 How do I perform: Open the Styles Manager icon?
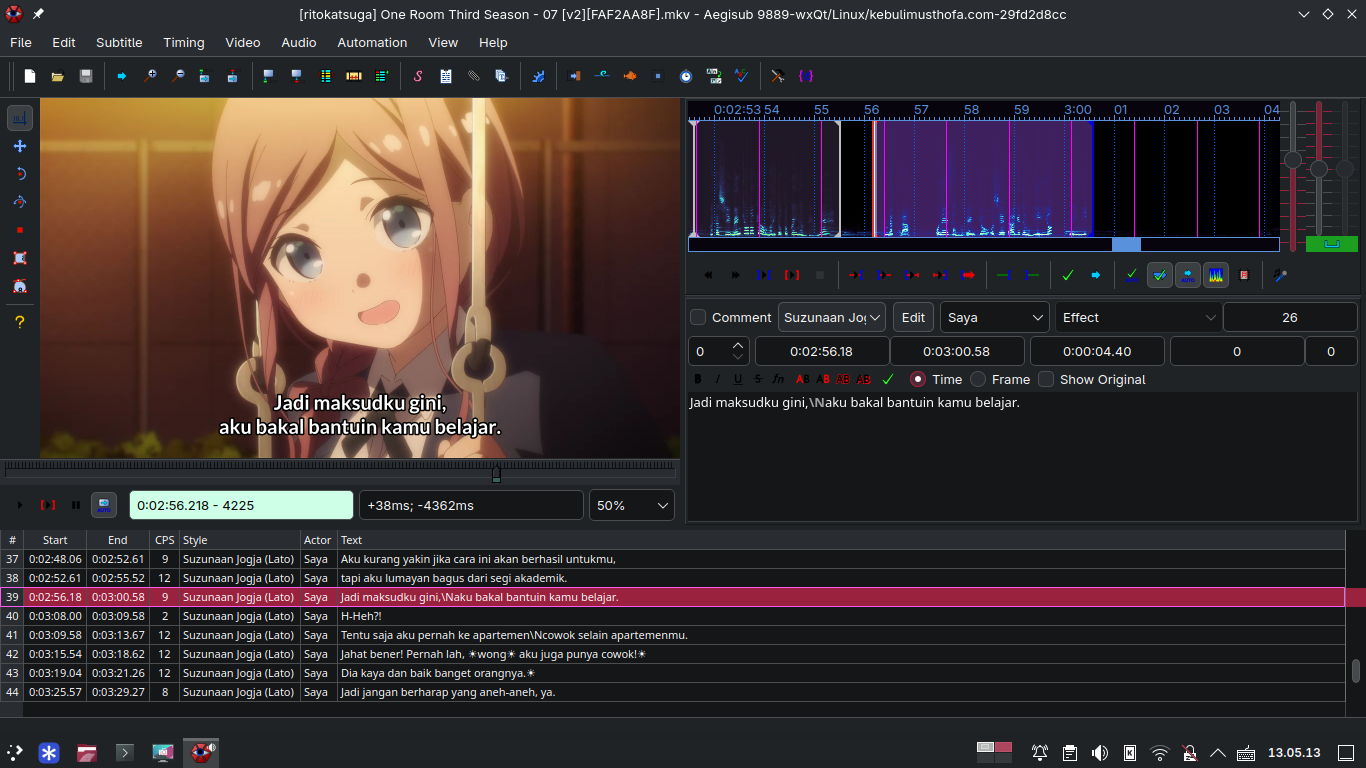[x=418, y=76]
